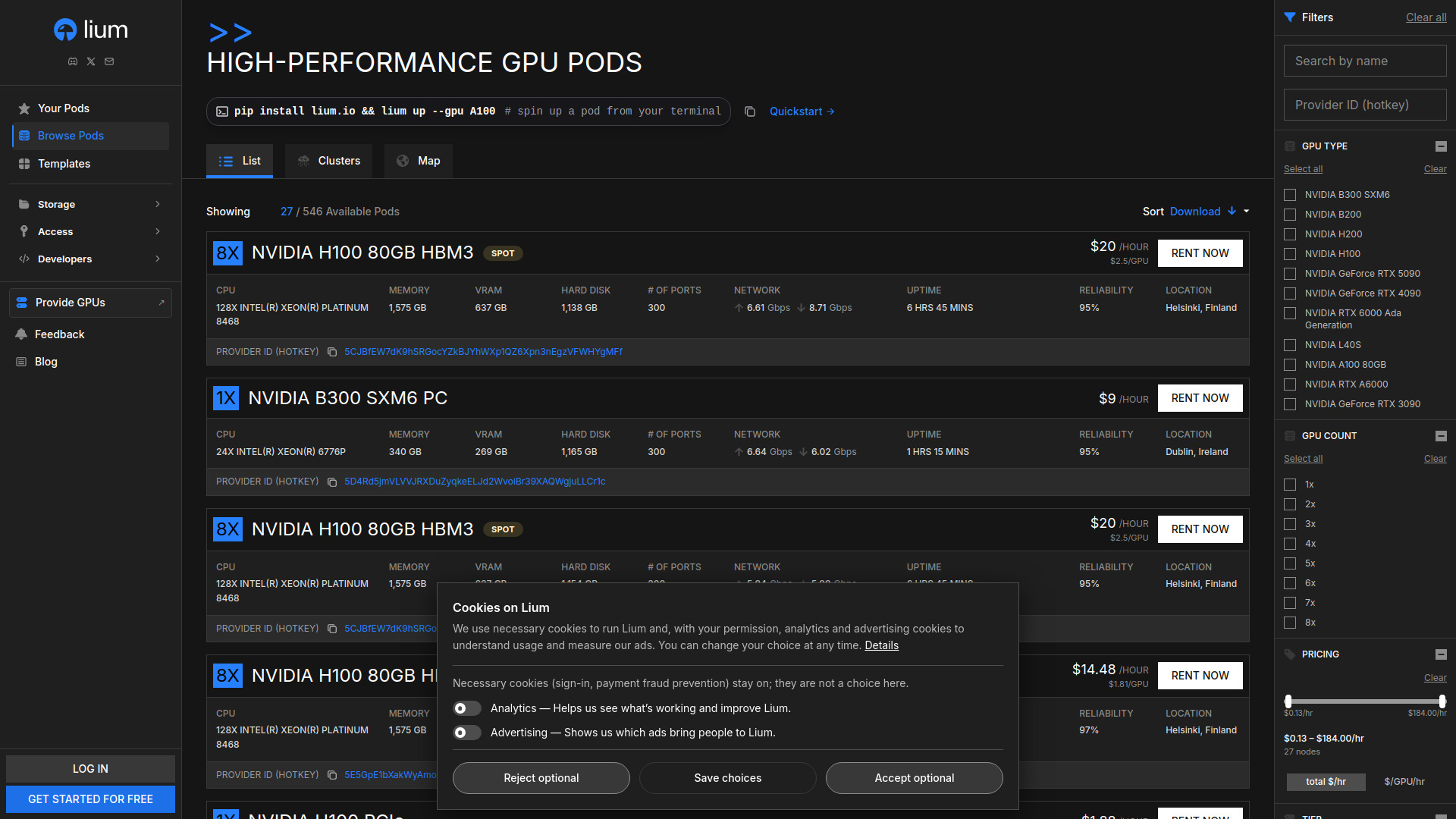
Task: Enable the Advertising cookies toggle
Action: tap(467, 733)
